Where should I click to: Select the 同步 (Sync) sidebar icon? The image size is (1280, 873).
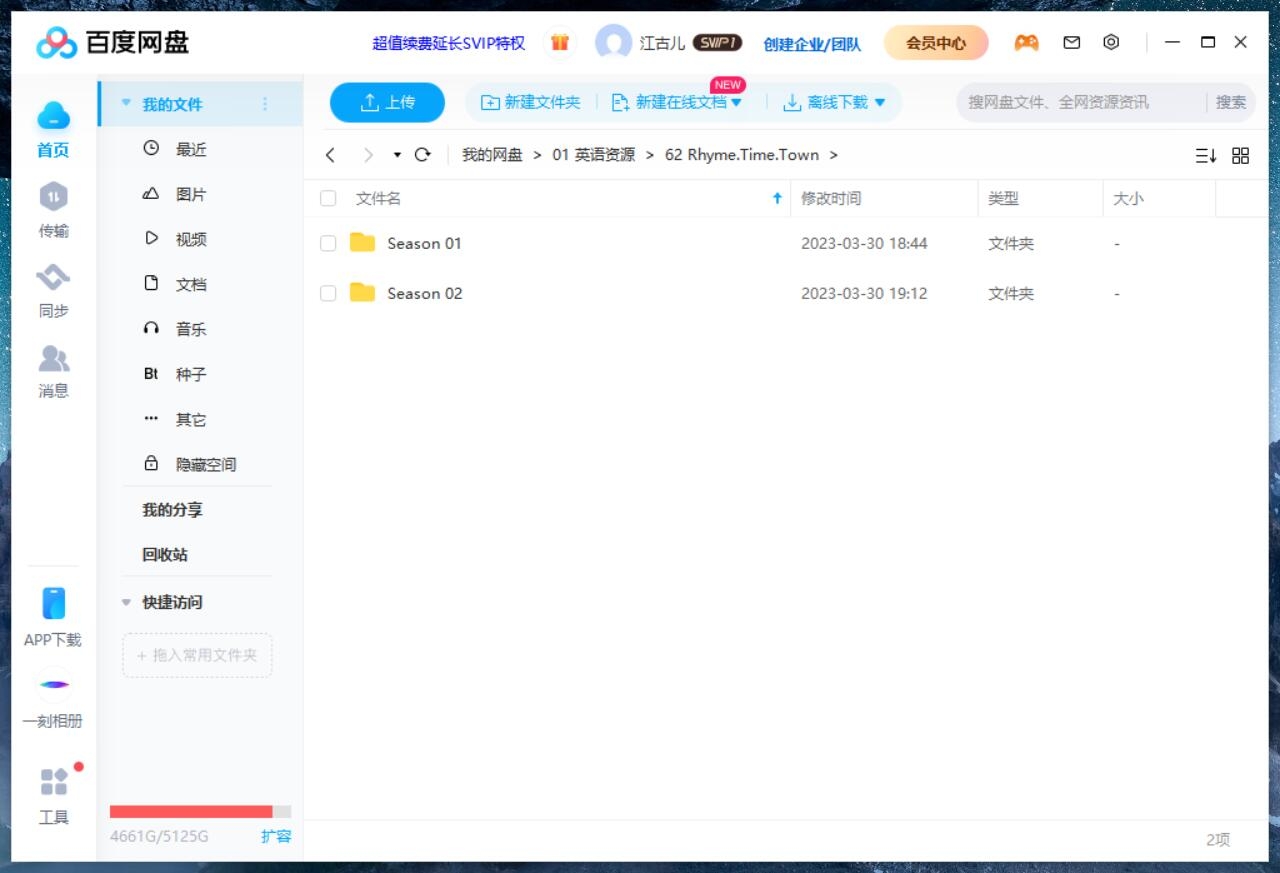[x=53, y=290]
